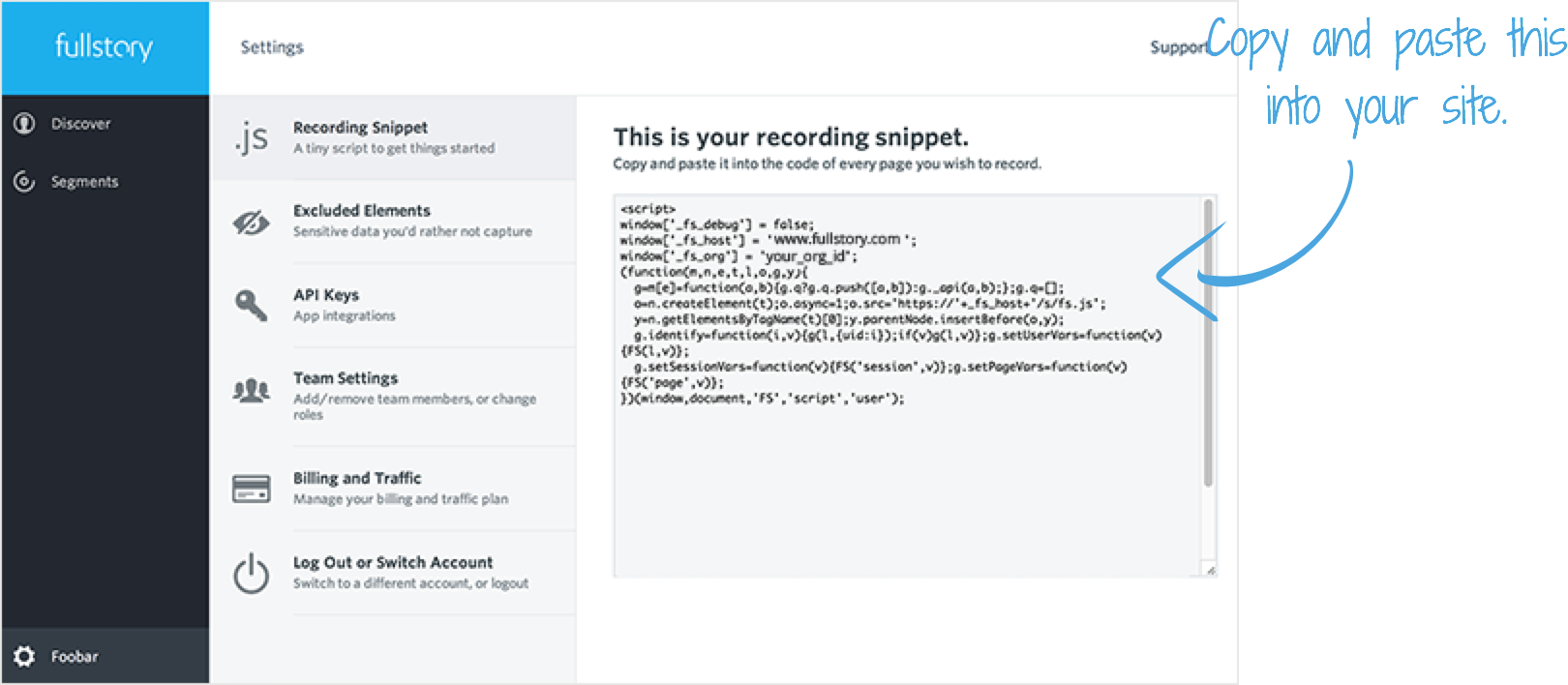The width and height of the screenshot is (1568, 685).
Task: Choose Log Out or Switch Account
Action: (393, 562)
